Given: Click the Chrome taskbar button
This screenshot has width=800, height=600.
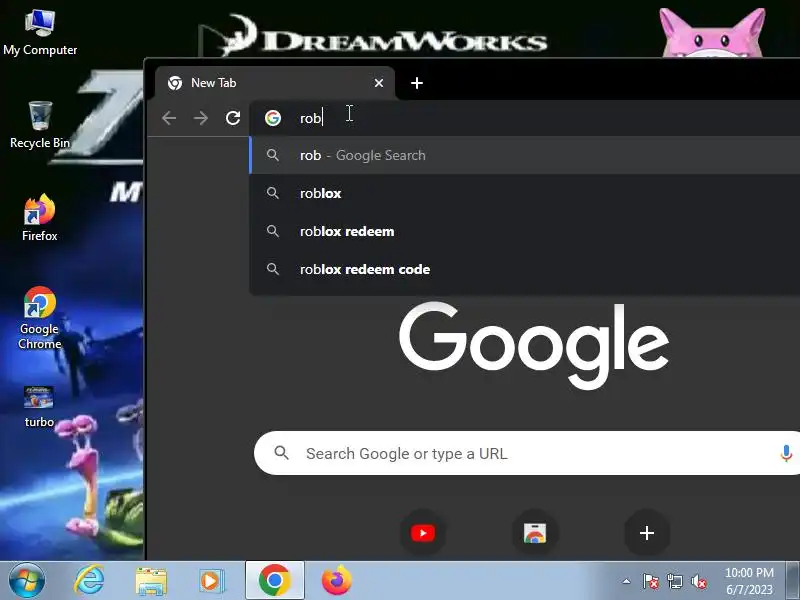Looking at the screenshot, I should pyautogui.click(x=275, y=581).
